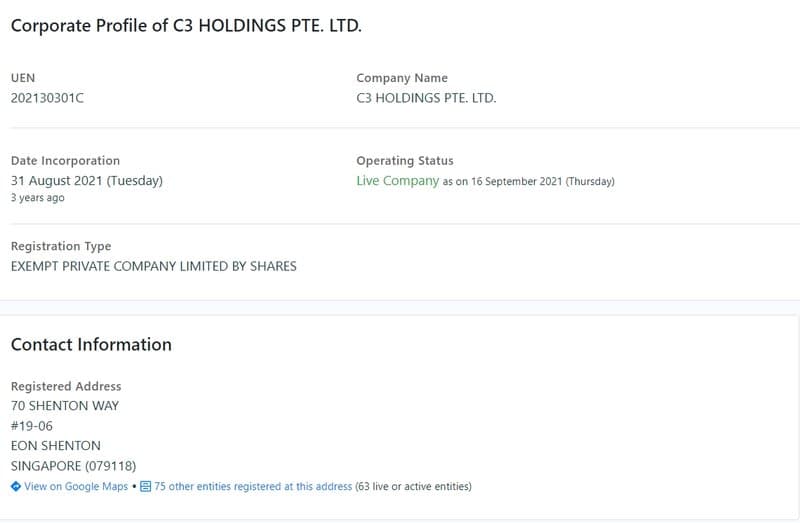Image resolution: width=800 pixels, height=523 pixels.
Task: Click the Registered Address label
Action: point(66,386)
